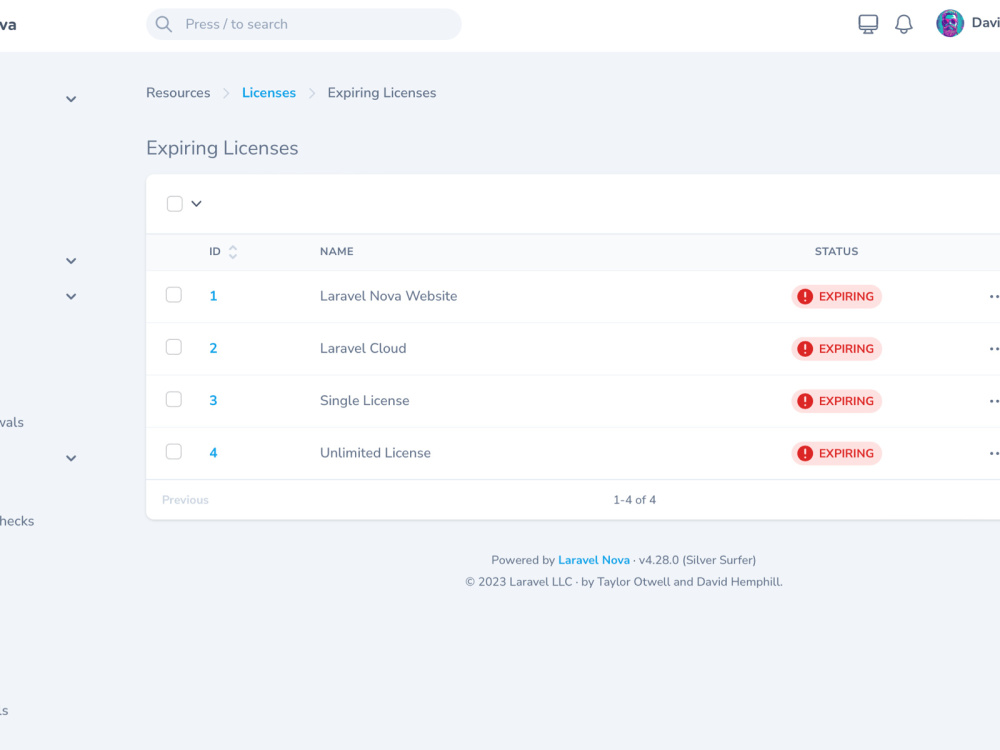Image resolution: width=1000 pixels, height=750 pixels.
Task: Open the Licenses breadcrumb link
Action: tap(268, 92)
